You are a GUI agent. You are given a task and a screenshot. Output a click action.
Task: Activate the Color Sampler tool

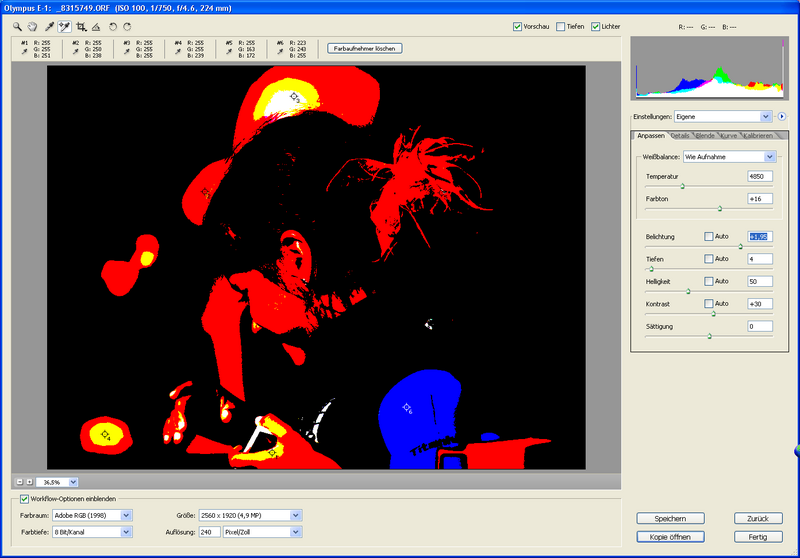tap(64, 26)
